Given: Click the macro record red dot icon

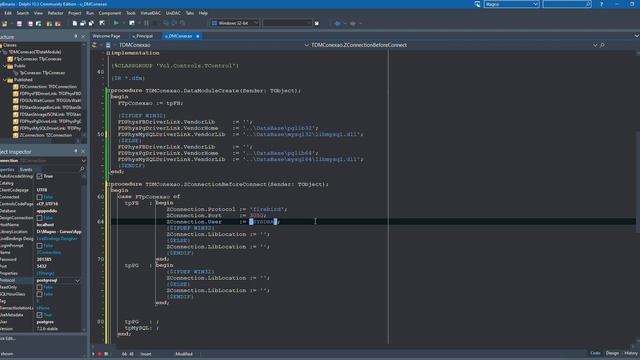Looking at the screenshot, I should coord(100,354).
